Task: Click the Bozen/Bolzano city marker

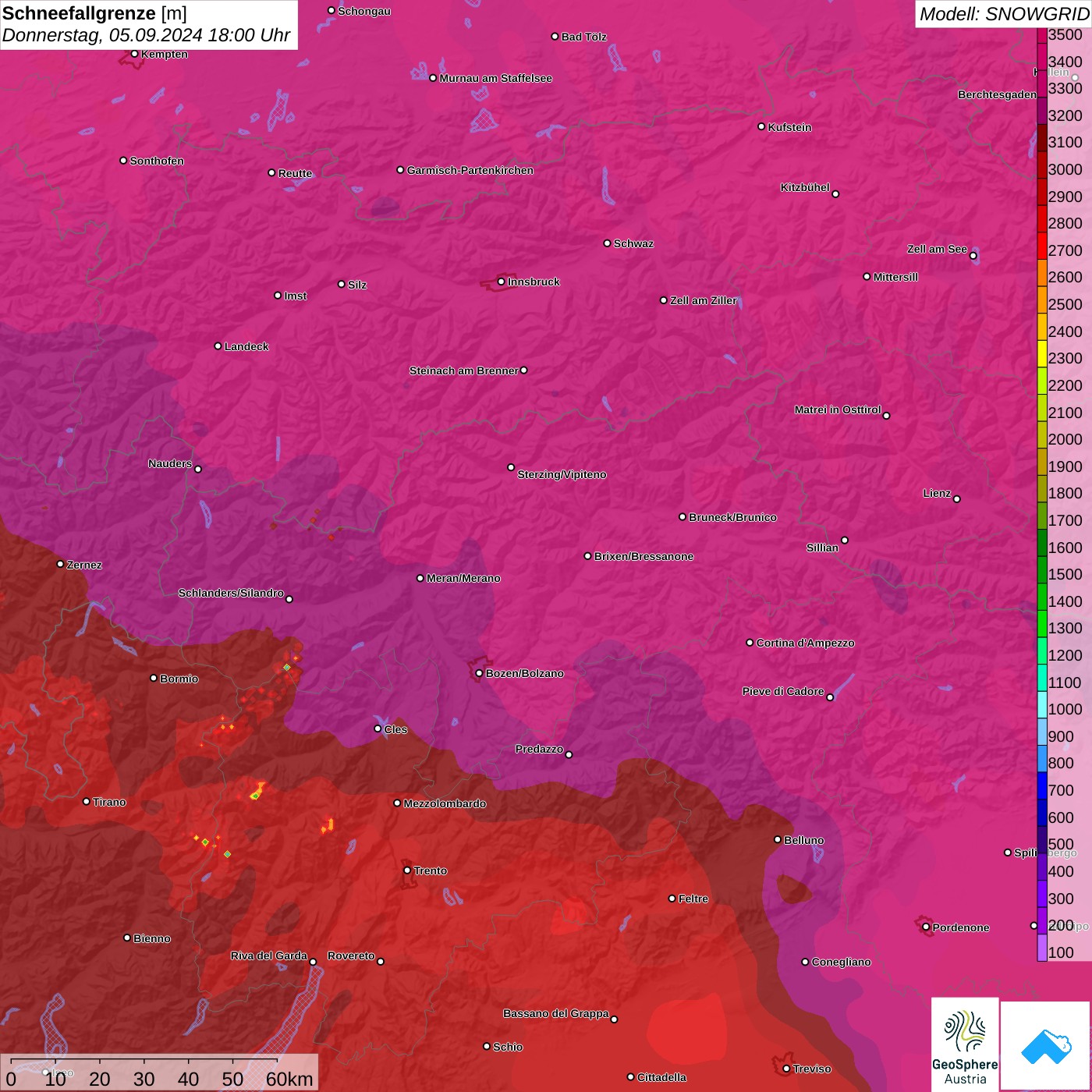Action: pos(479,673)
